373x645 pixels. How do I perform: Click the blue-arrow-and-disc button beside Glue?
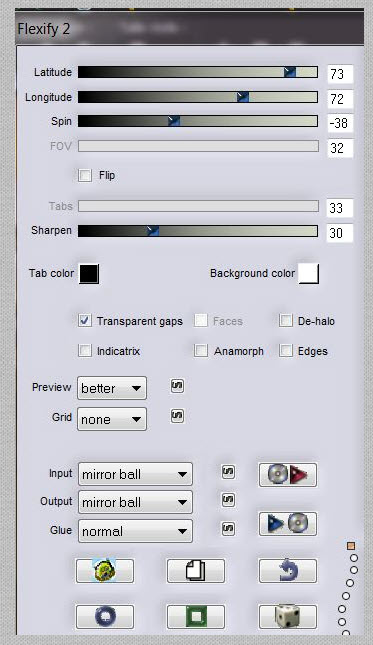(x=288, y=524)
